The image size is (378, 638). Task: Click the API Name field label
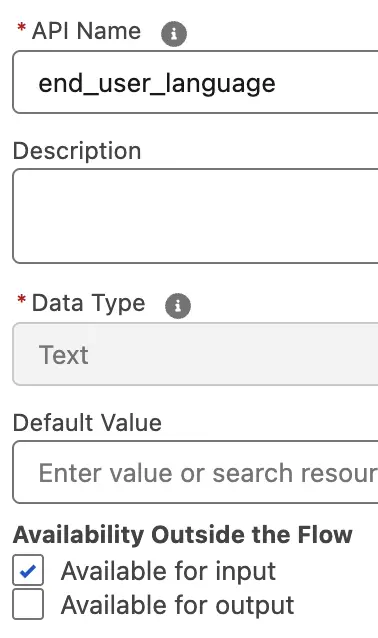coord(87,31)
